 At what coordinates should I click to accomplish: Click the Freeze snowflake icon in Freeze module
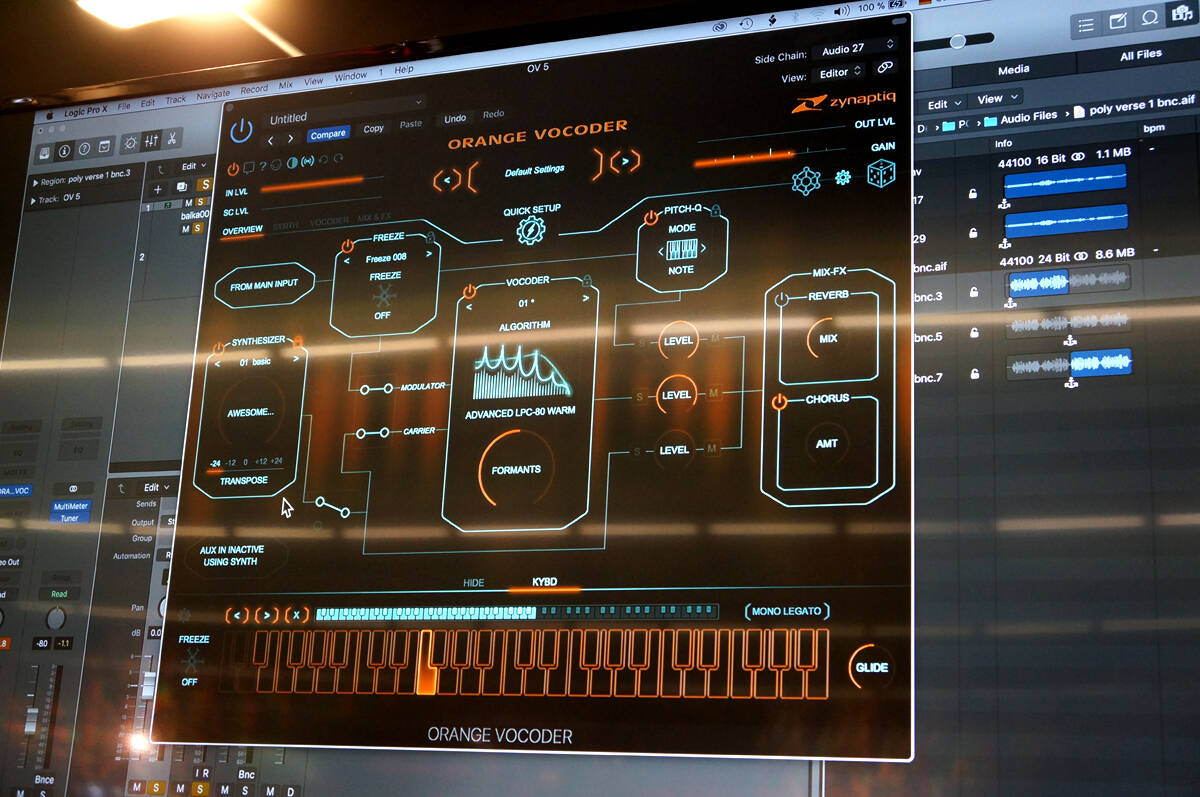click(x=385, y=298)
